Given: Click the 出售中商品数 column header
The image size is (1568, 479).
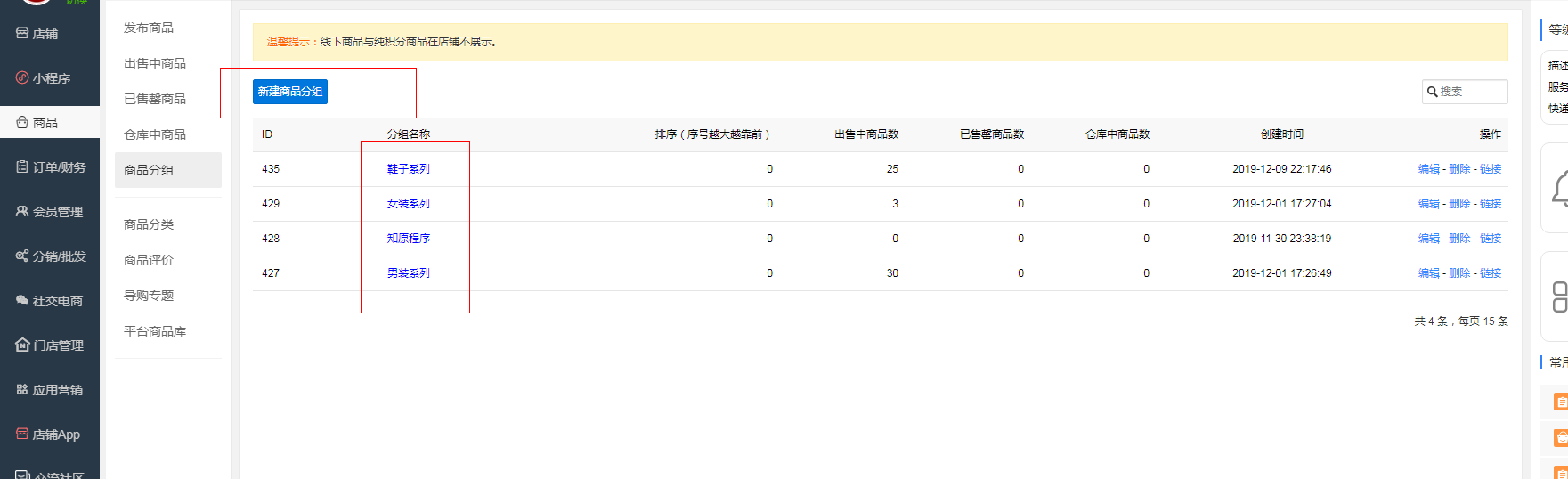Looking at the screenshot, I should [x=866, y=134].
